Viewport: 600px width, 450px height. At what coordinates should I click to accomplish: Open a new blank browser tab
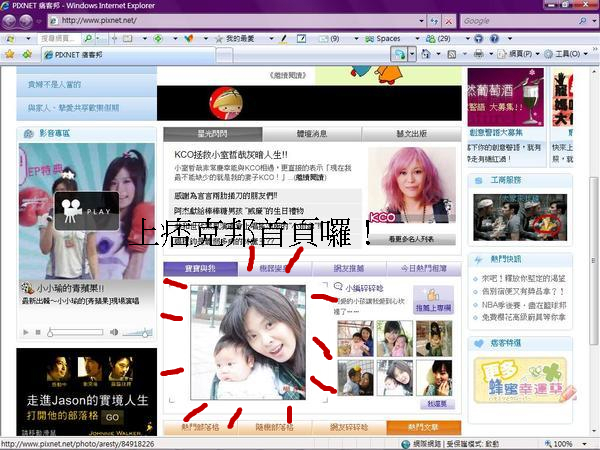point(225,55)
